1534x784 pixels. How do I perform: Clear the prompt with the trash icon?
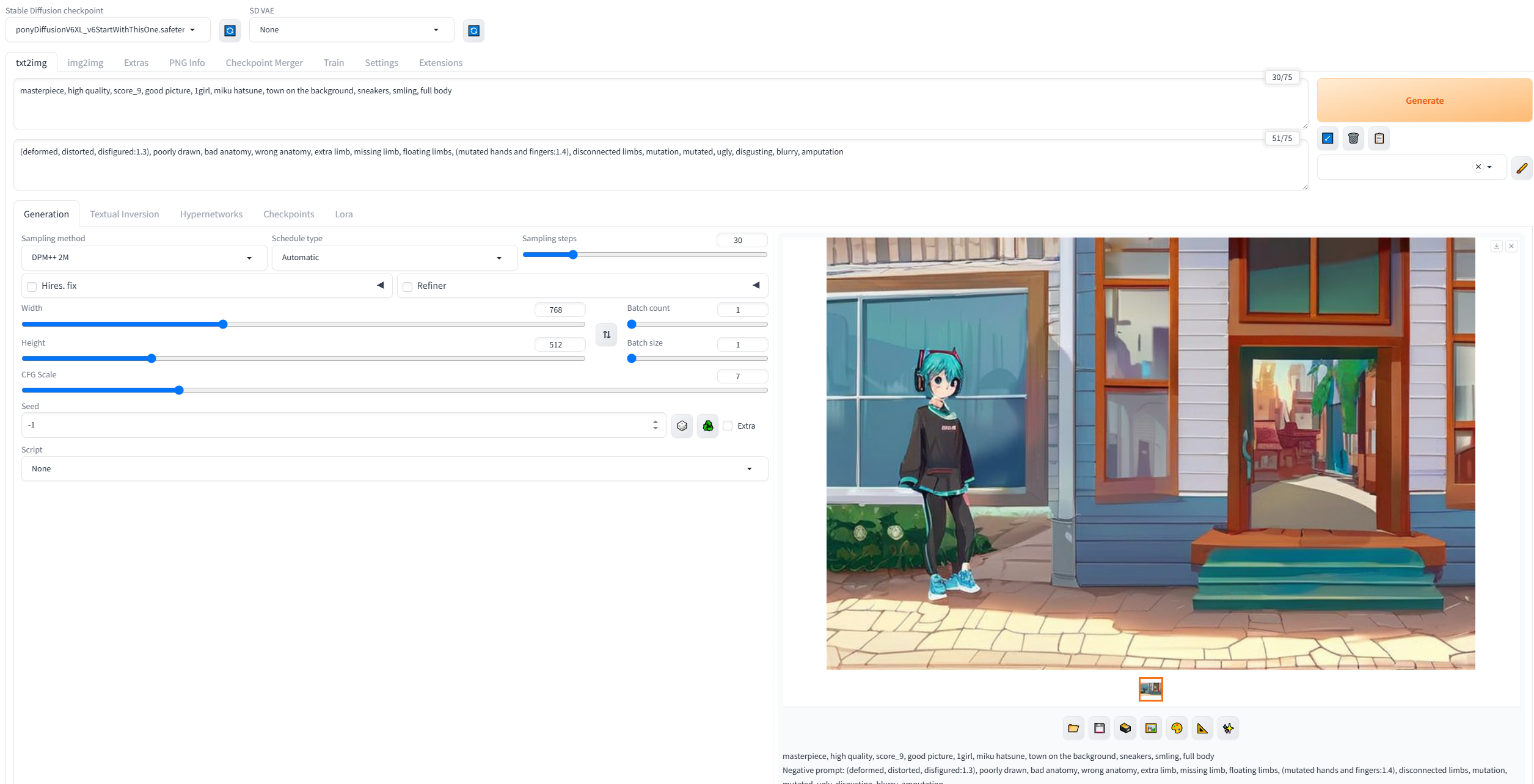[1353, 138]
